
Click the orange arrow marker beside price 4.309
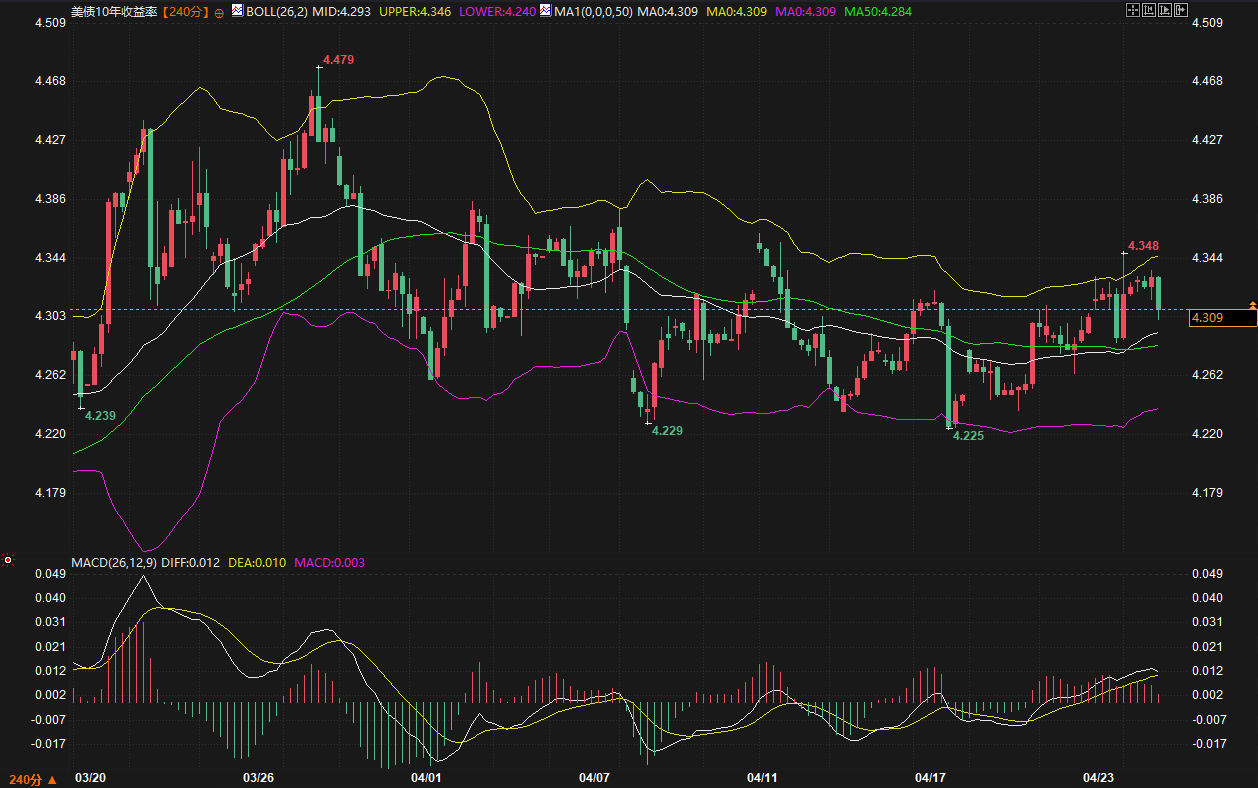point(1251,303)
